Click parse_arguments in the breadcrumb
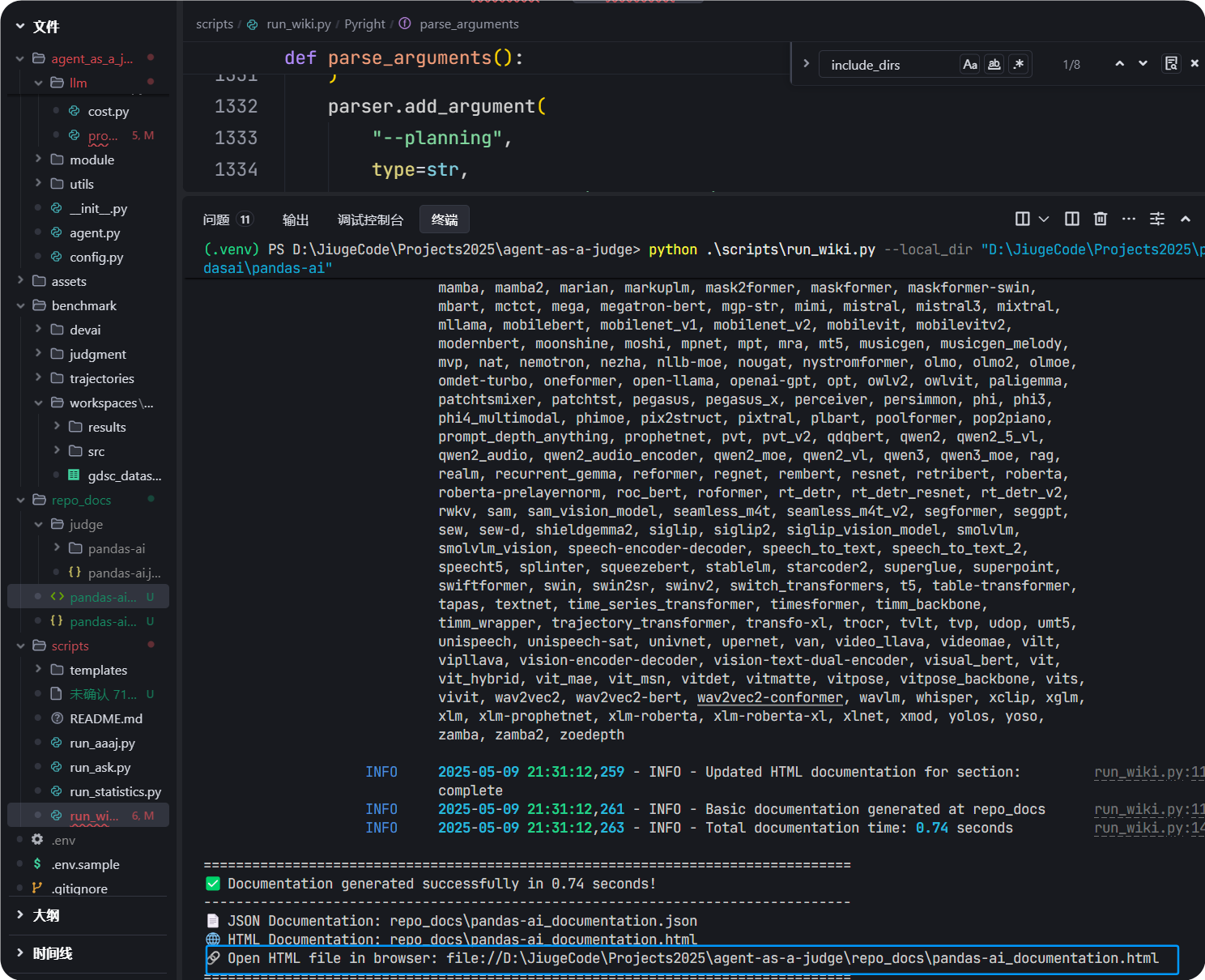Viewport: 1205px width, 980px height. click(469, 24)
